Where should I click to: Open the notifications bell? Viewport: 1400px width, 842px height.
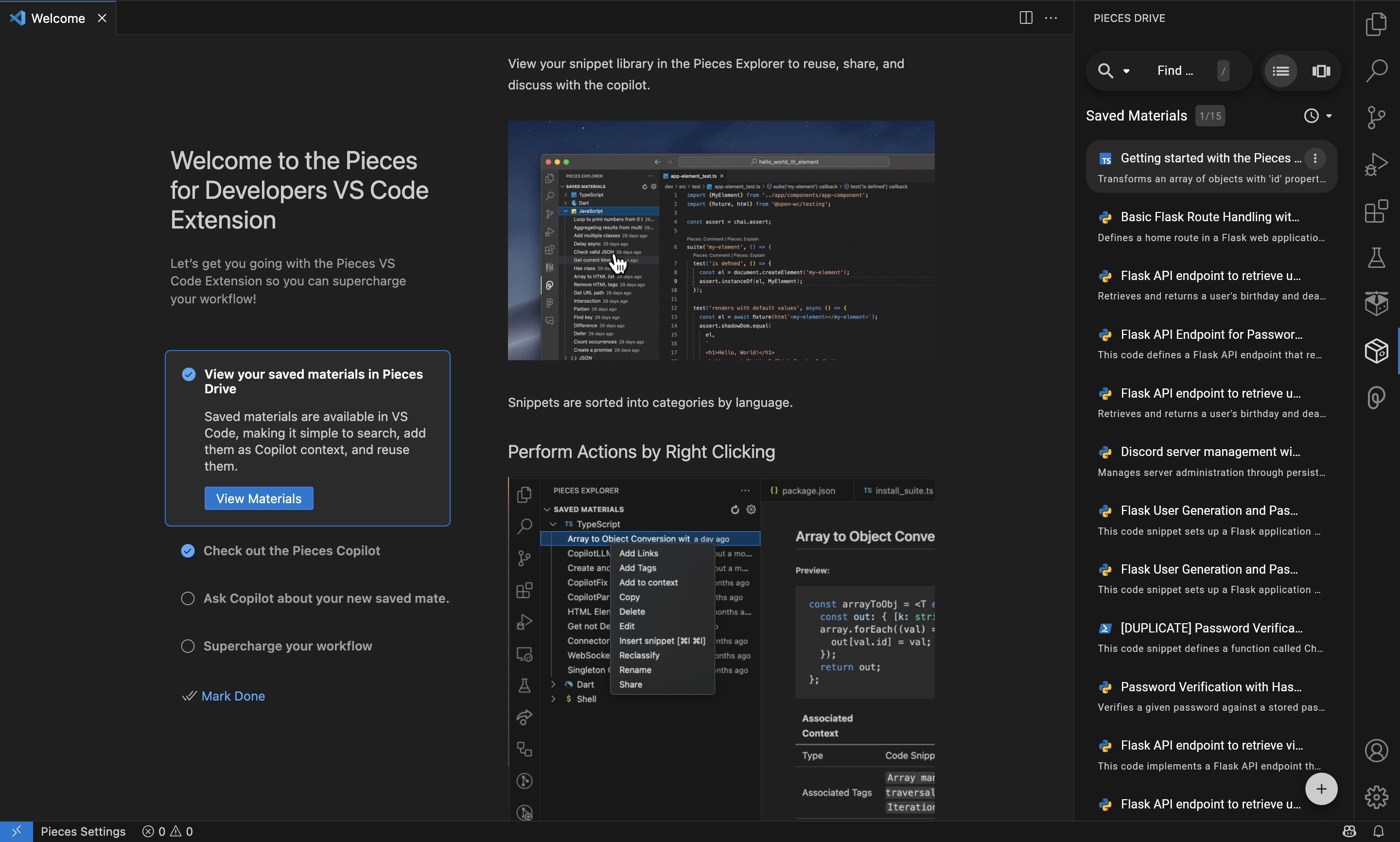click(1379, 831)
